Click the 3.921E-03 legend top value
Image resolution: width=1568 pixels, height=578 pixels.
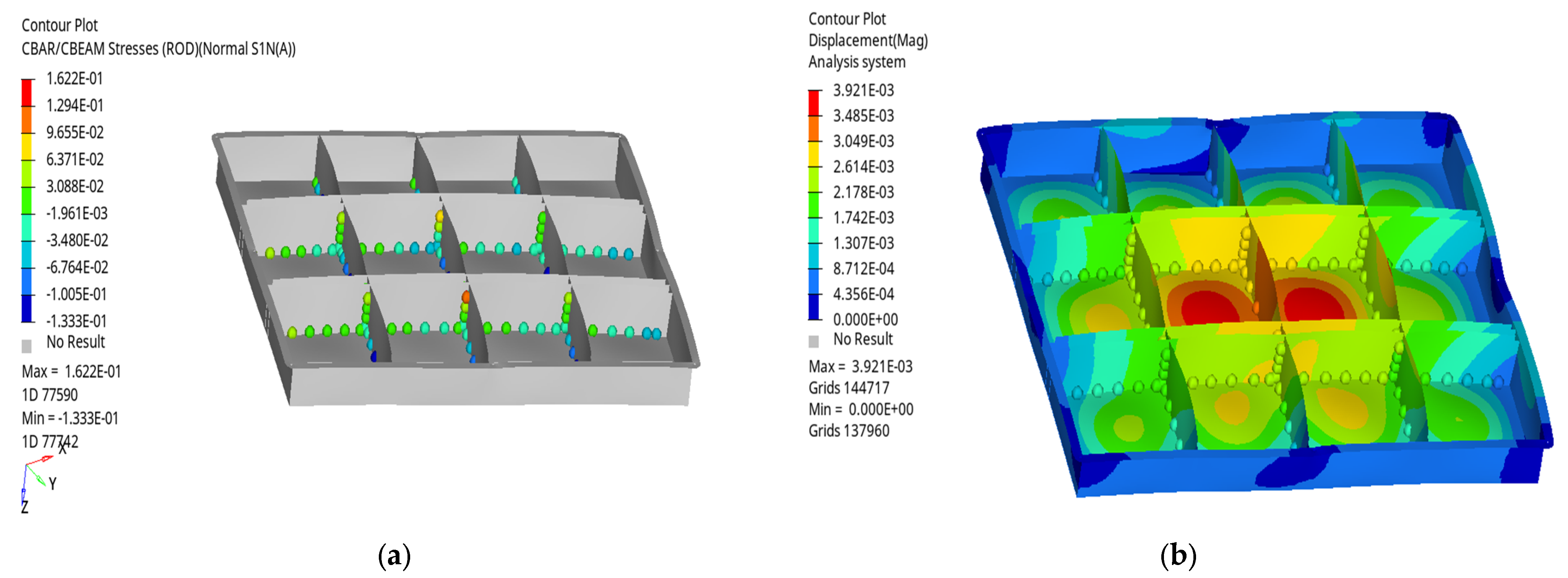pyautogui.click(x=863, y=90)
